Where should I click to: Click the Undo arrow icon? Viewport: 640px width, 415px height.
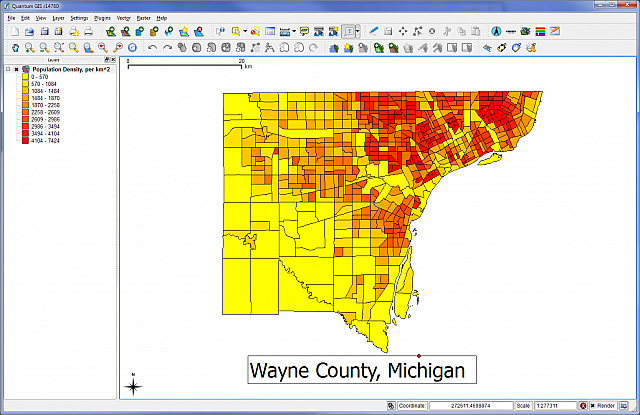[x=152, y=47]
